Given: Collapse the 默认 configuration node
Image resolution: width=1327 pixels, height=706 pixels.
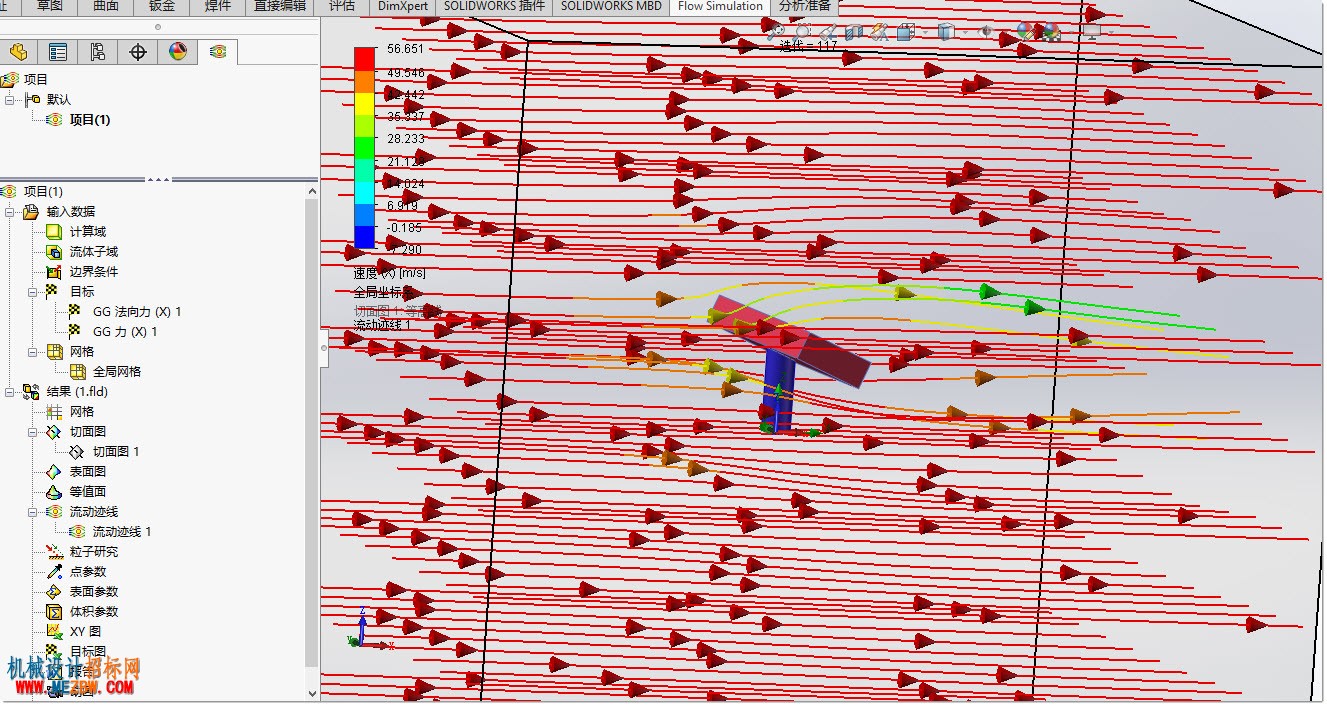Looking at the screenshot, I should point(10,100).
